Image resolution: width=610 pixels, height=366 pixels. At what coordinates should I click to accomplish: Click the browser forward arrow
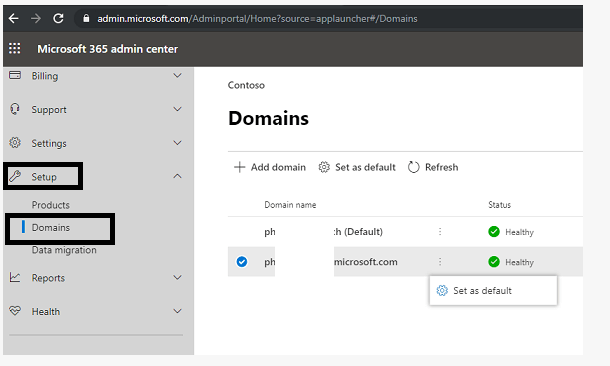36,18
